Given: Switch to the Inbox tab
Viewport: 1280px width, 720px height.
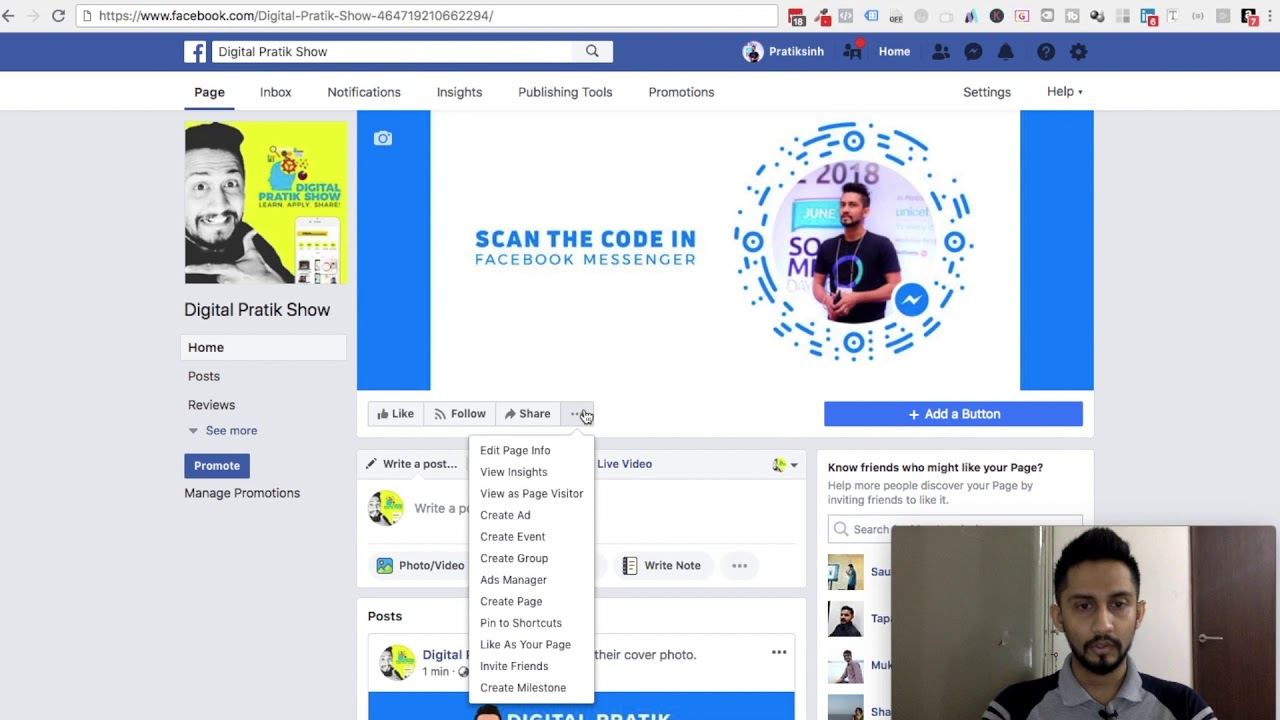Looking at the screenshot, I should pos(276,92).
